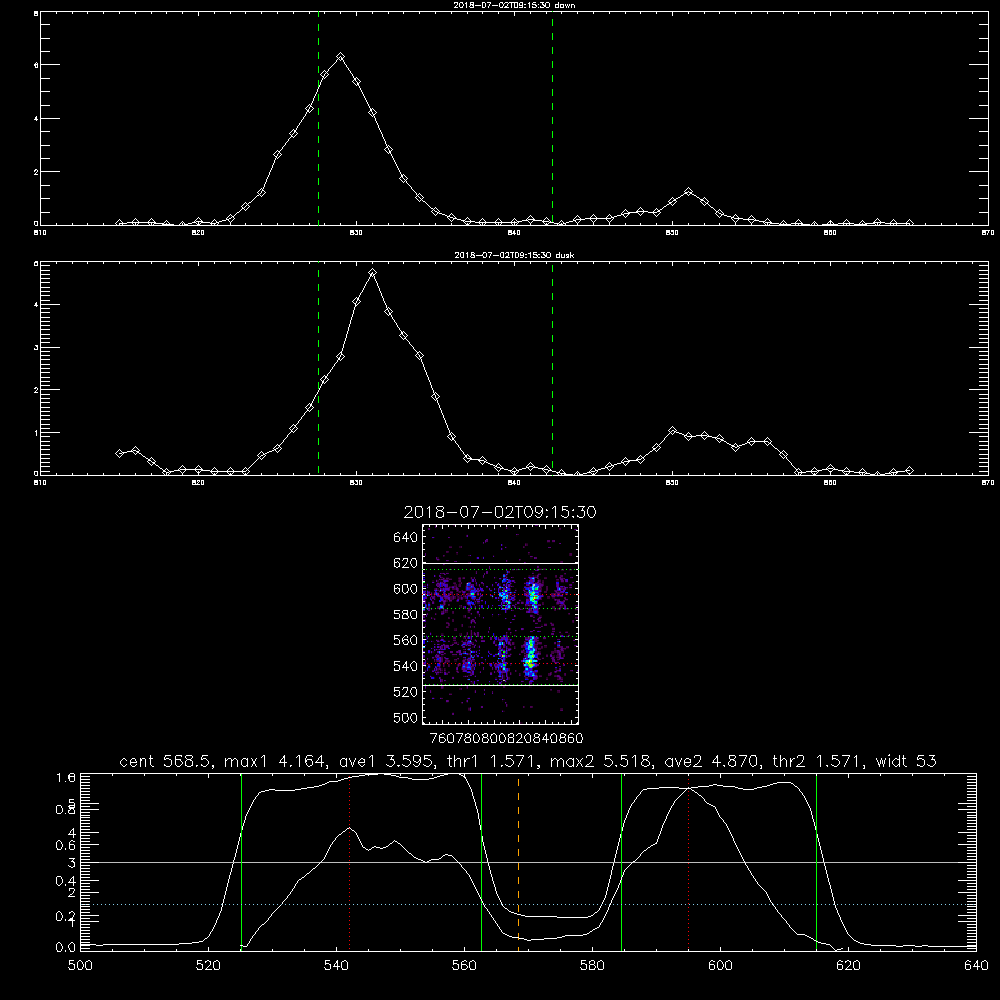The width and height of the screenshot is (1000, 1000).
Task: Click the "580" y-axis label of the heatmap
Action: (x=406, y=615)
